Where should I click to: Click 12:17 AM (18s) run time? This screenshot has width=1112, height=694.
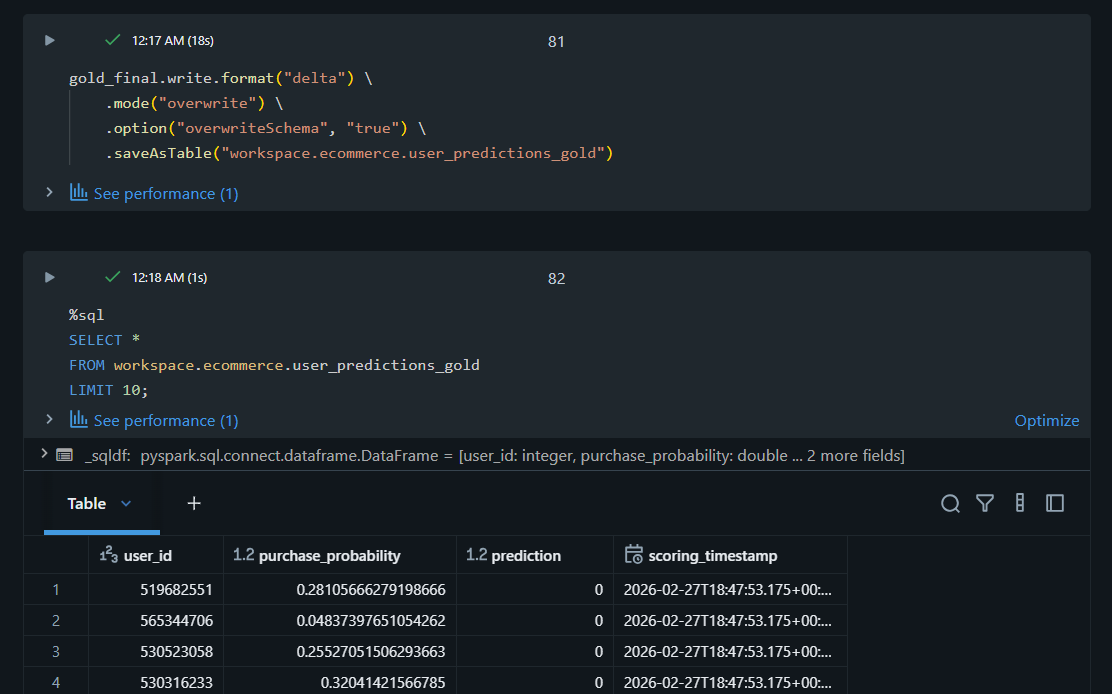173,40
